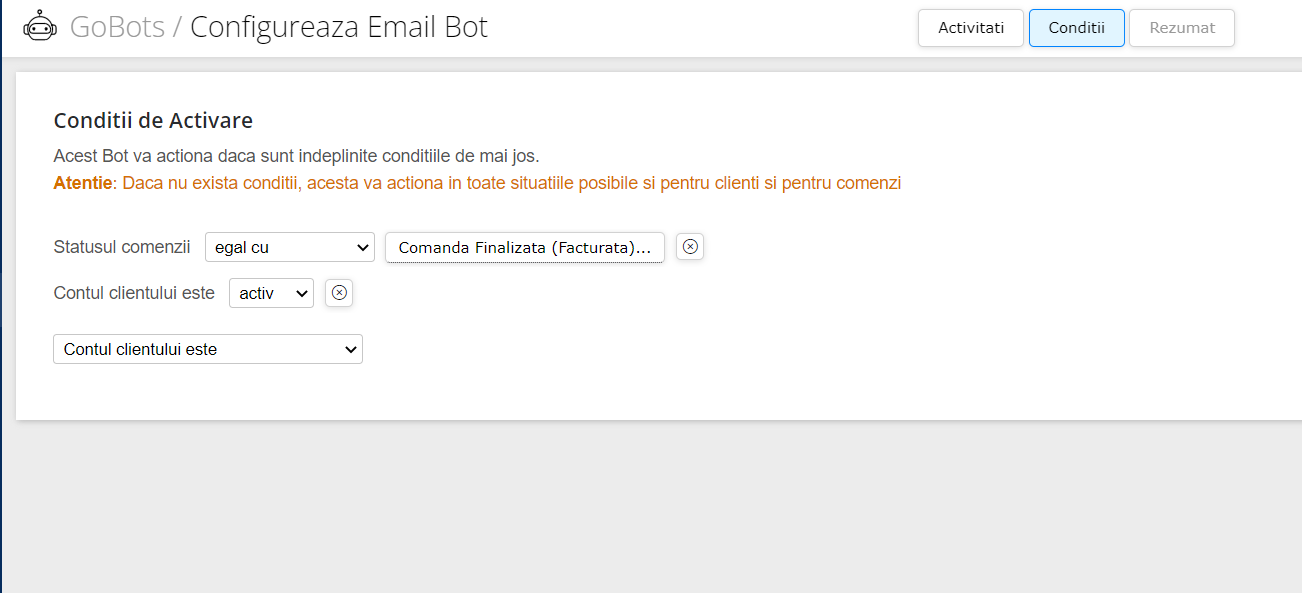Click the 'Statusul comenzii' condition label
This screenshot has height=593, width=1302.
[x=122, y=247]
